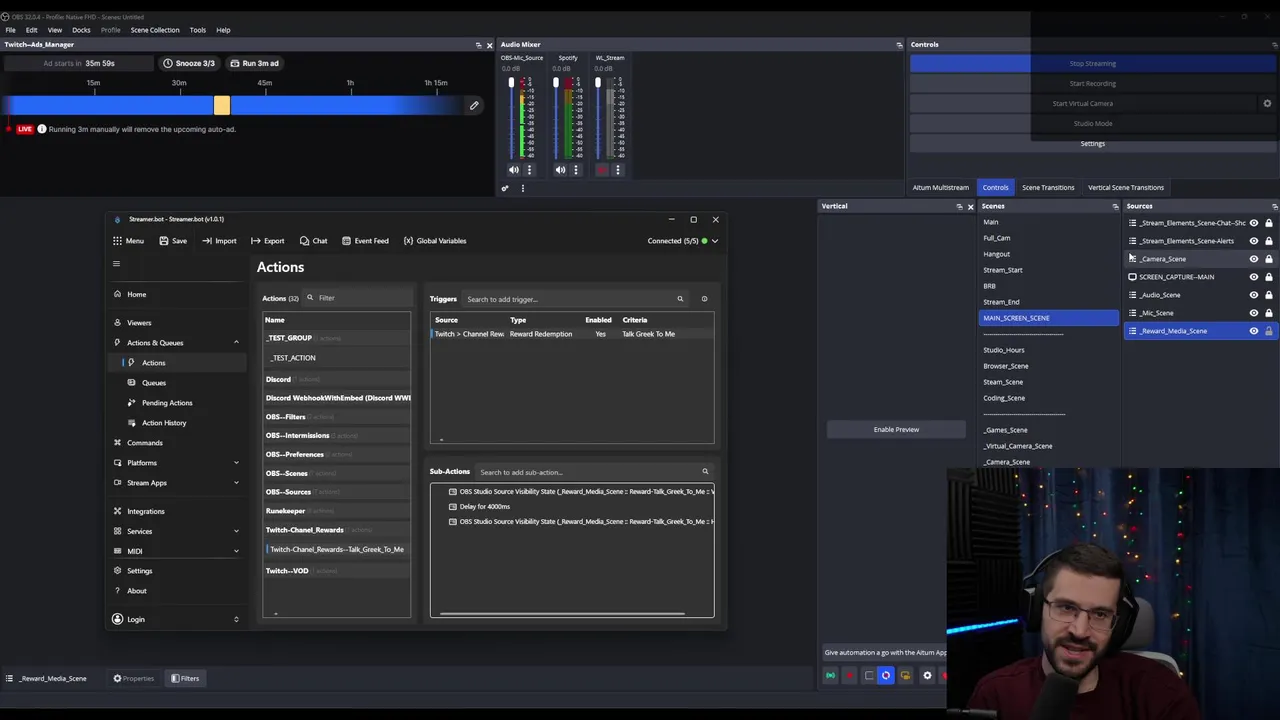Click Filters button in source toolbar
This screenshot has height=720, width=1280.
tap(184, 678)
